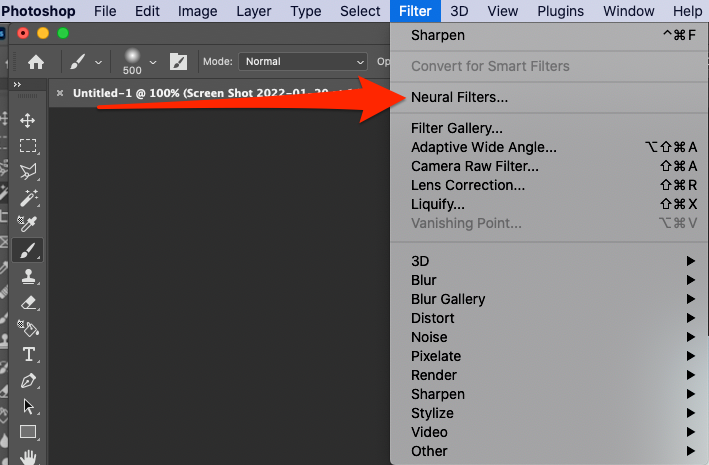Choose Adaptive Wide Angle...
The image size is (709, 465).
(x=549, y=147)
